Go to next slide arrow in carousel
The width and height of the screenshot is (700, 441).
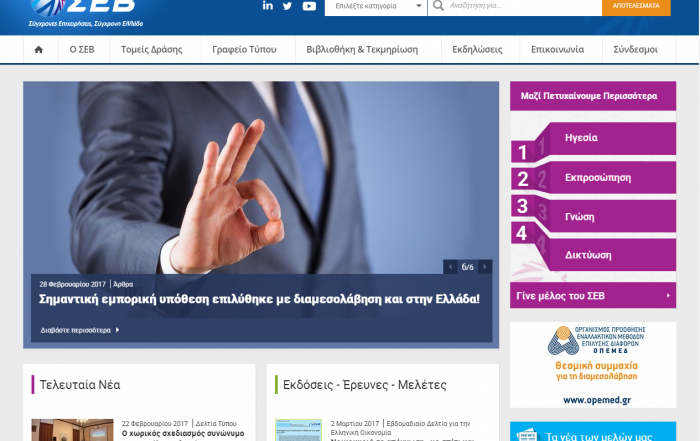click(x=485, y=267)
